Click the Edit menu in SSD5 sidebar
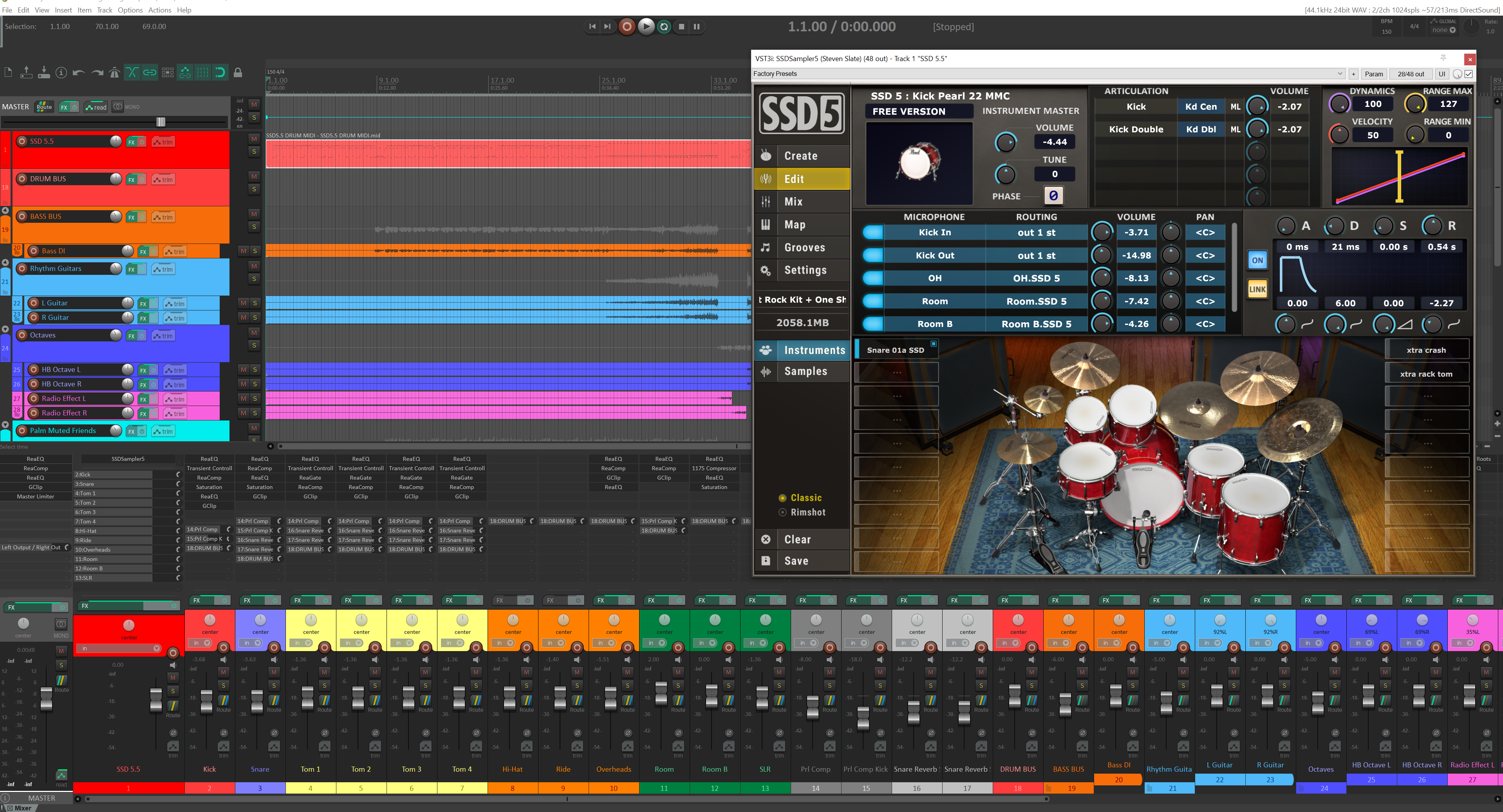Image resolution: width=1503 pixels, height=812 pixels. (794, 178)
